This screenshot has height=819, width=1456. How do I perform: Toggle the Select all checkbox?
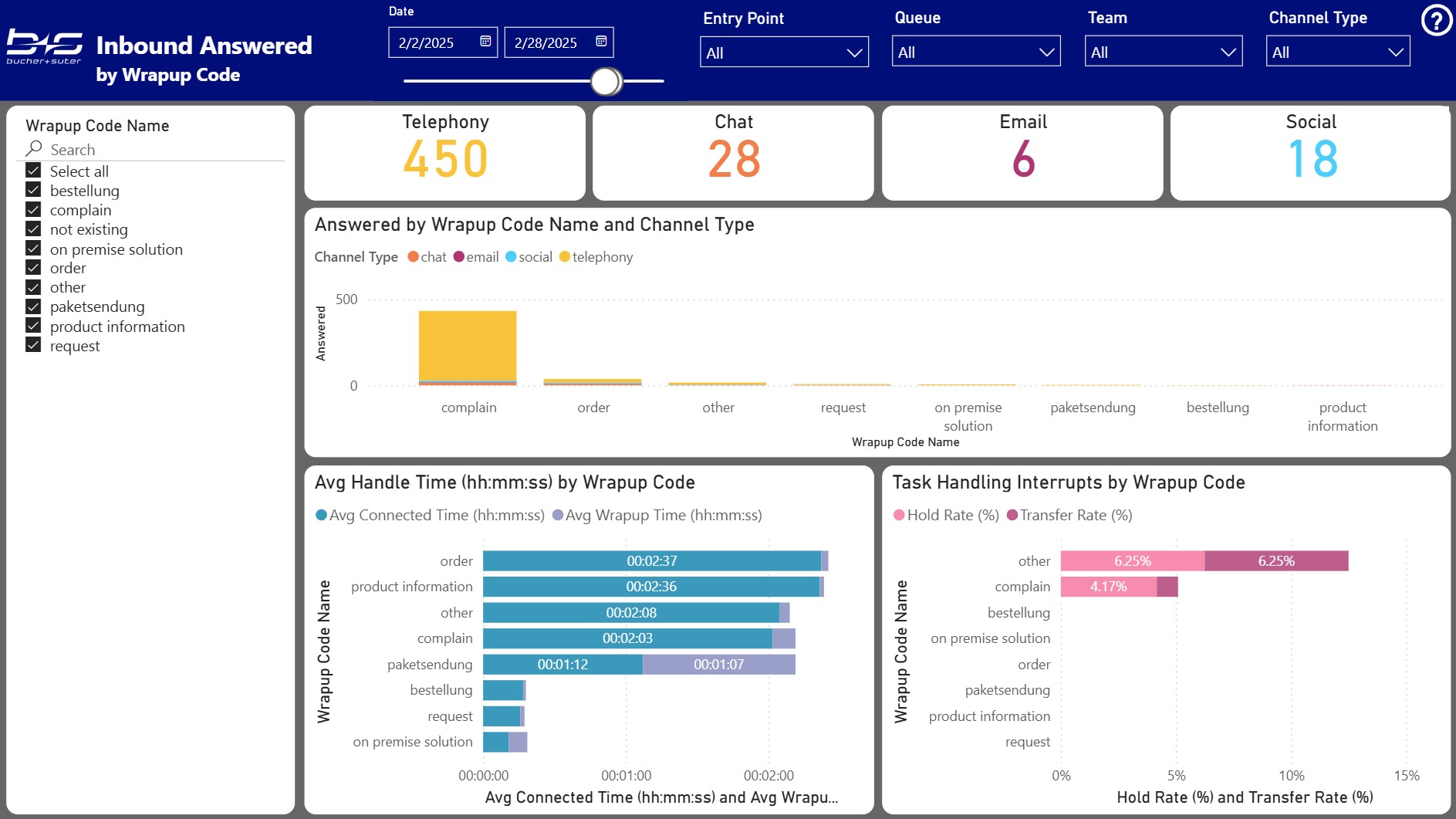tap(33, 171)
